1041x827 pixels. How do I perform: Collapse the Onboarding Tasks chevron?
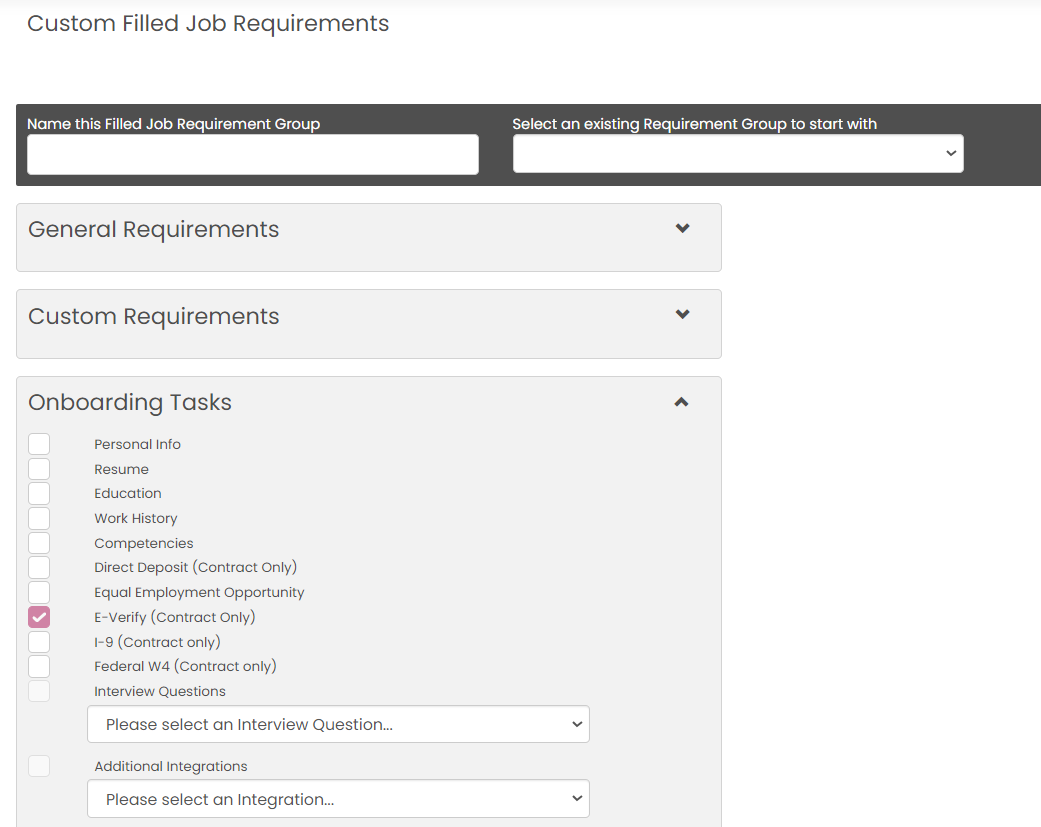[681, 402]
